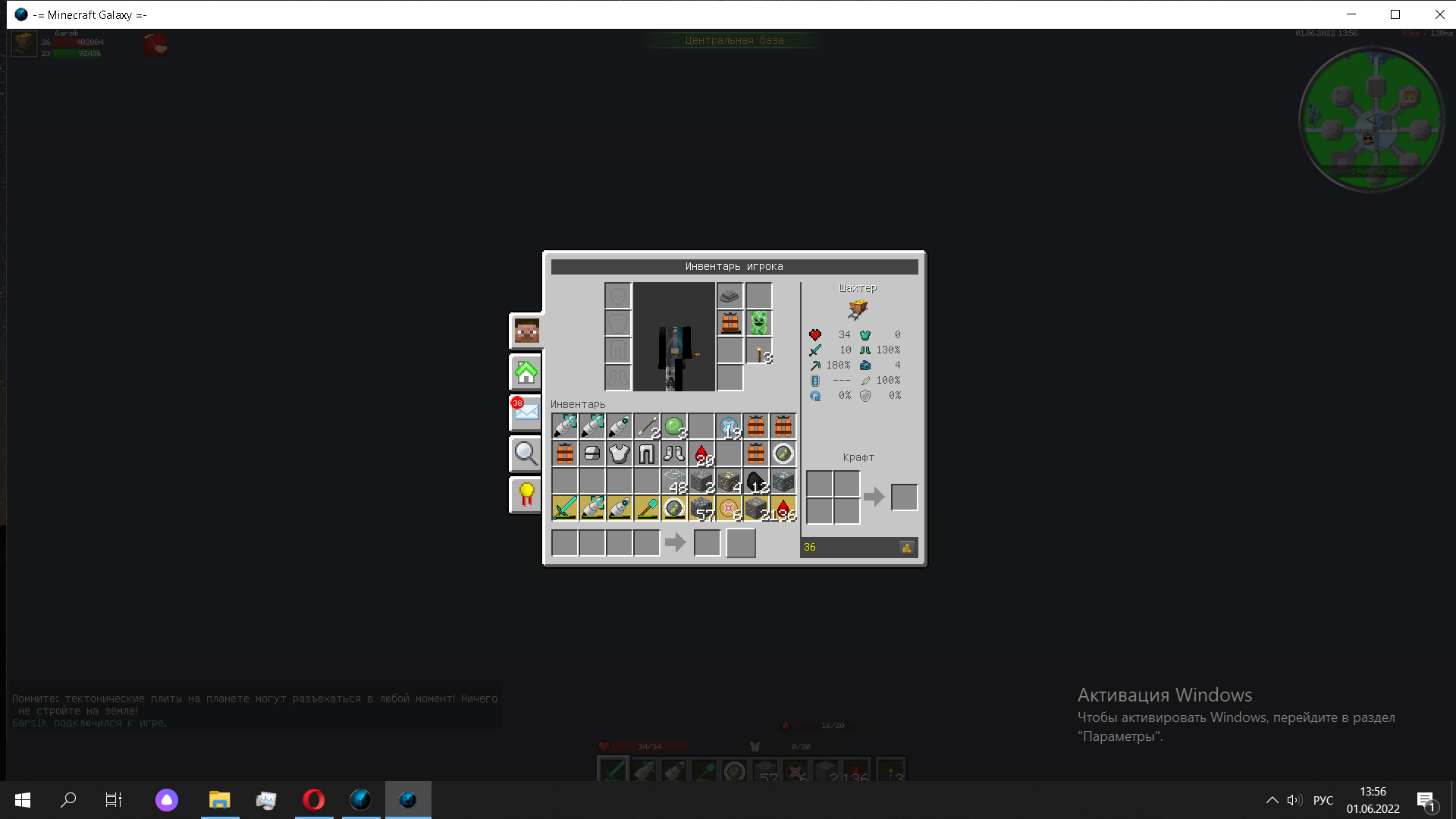Select the radar item in hotbar row
Viewport: 1456px width, 819px height.
click(x=674, y=508)
